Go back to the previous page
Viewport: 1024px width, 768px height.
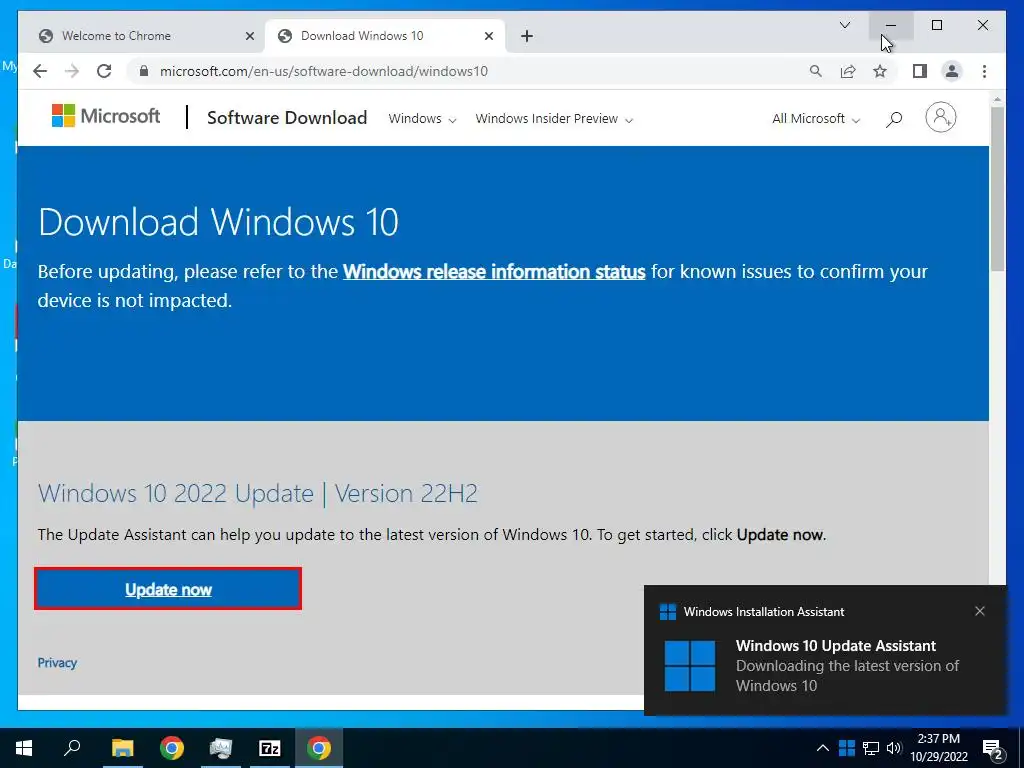click(x=40, y=71)
